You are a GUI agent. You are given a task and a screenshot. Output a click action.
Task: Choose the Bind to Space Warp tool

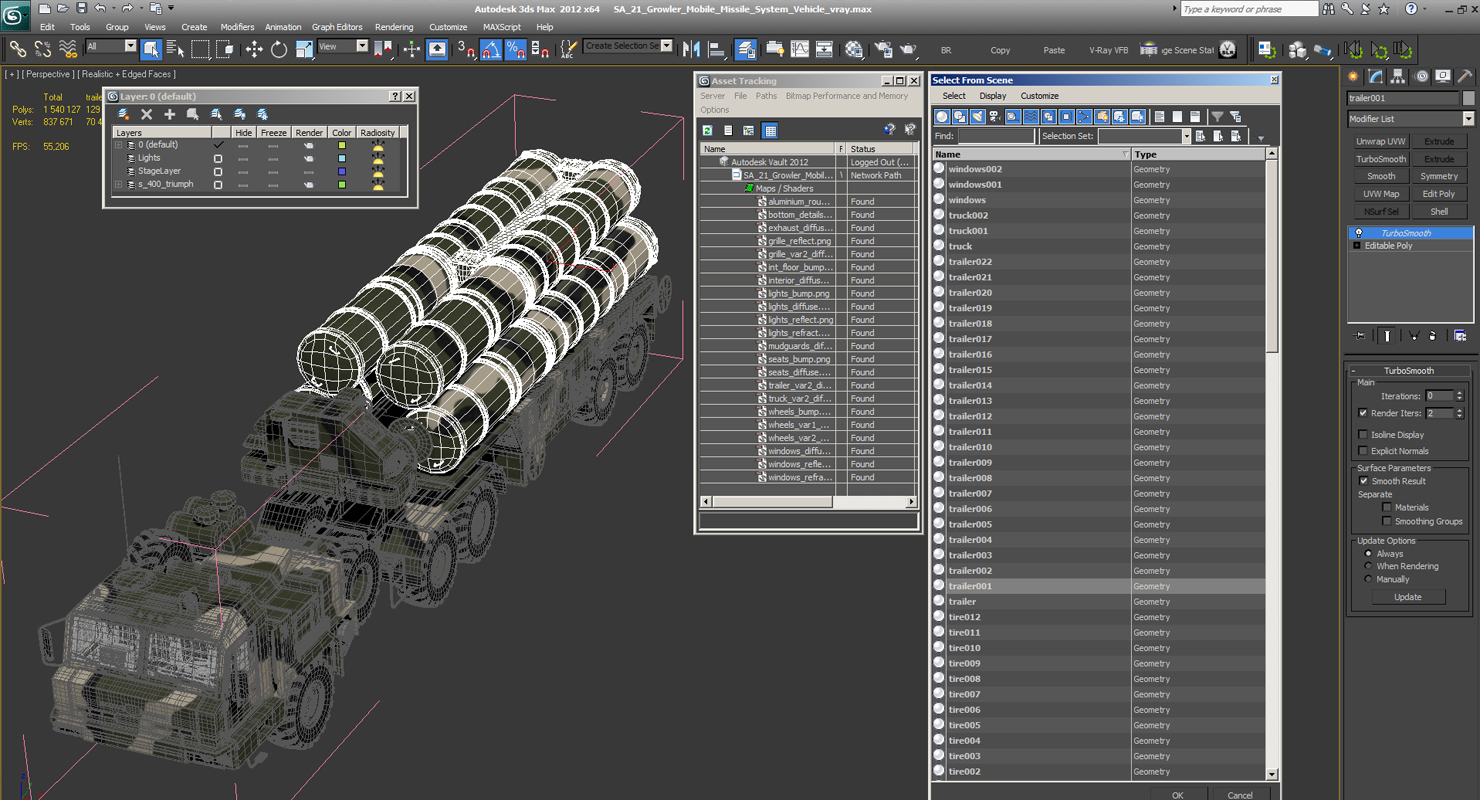coord(68,48)
